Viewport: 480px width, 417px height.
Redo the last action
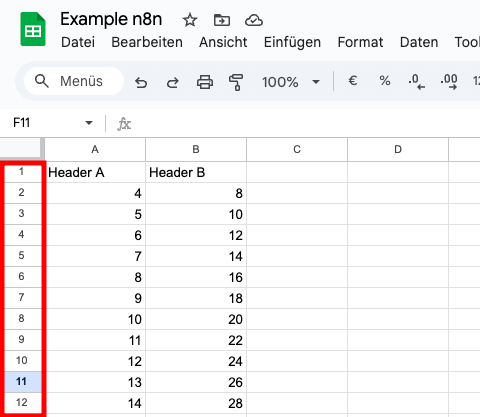172,82
